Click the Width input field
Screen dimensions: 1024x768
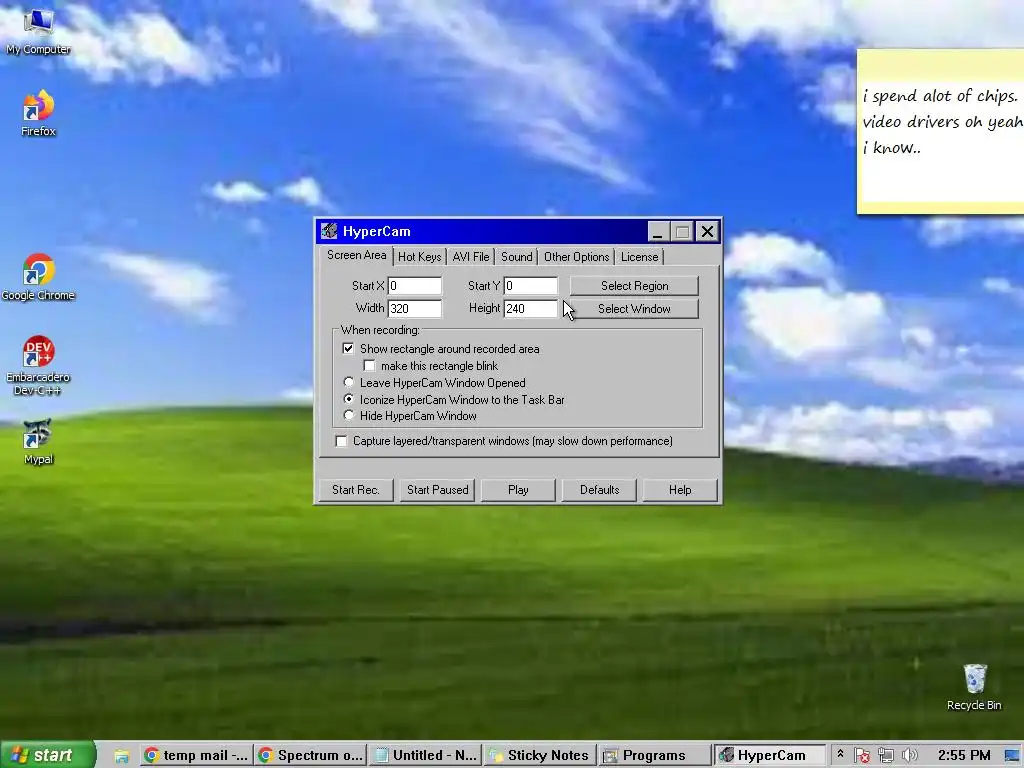point(415,309)
